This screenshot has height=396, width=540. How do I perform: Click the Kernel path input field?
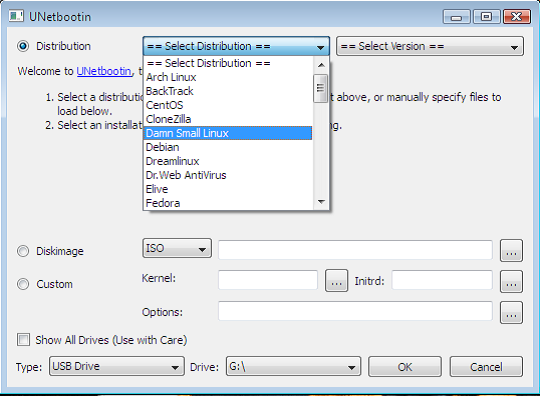pyautogui.click(x=268, y=280)
